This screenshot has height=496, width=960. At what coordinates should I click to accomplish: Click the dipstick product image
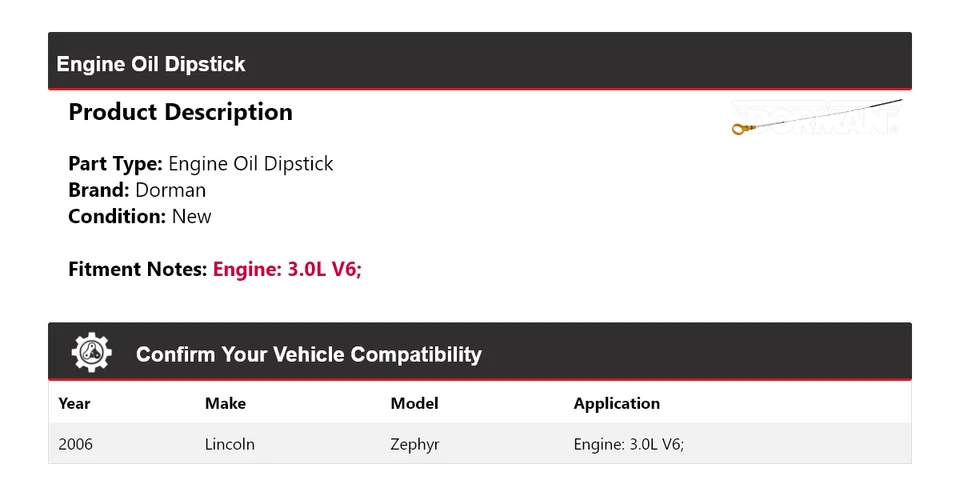pyautogui.click(x=818, y=118)
